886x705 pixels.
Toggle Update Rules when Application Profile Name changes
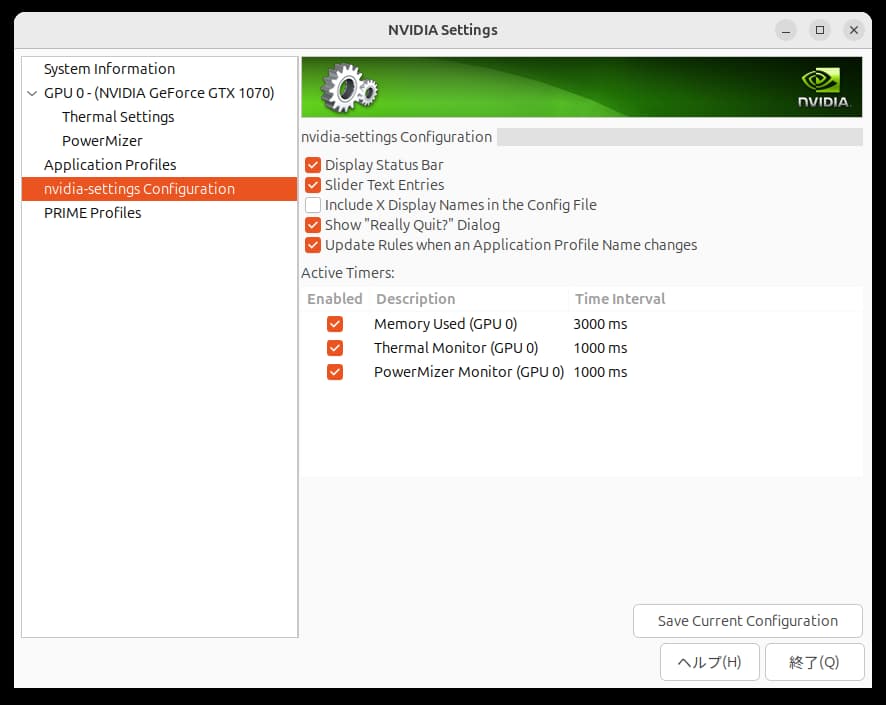click(312, 245)
